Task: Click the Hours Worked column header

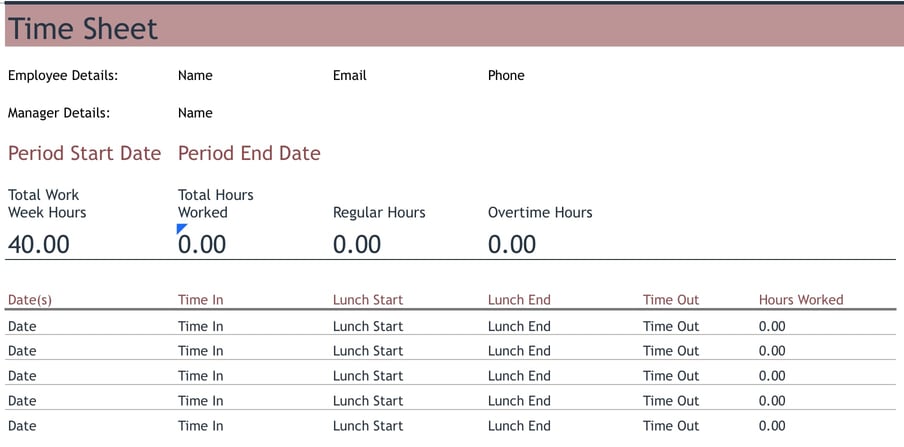Action: [x=801, y=300]
